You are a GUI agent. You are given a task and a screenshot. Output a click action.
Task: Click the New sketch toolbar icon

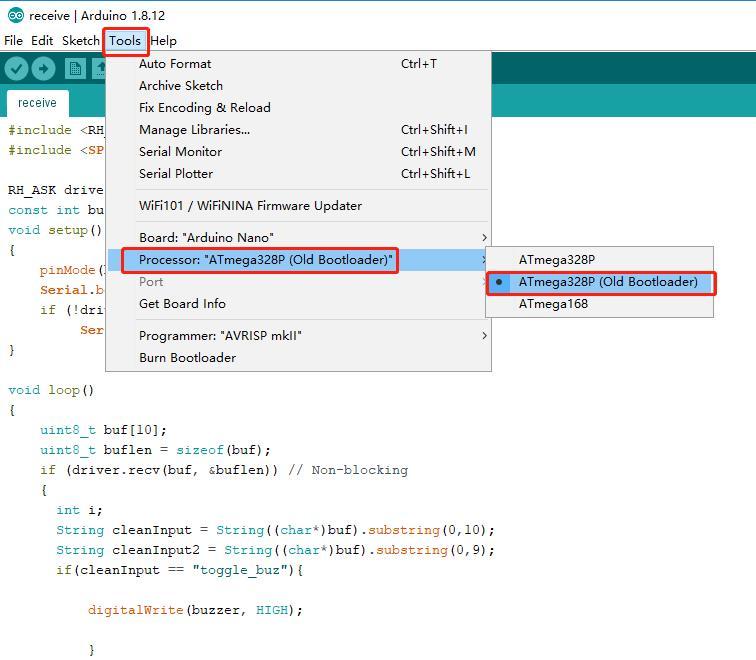pyautogui.click(x=75, y=69)
